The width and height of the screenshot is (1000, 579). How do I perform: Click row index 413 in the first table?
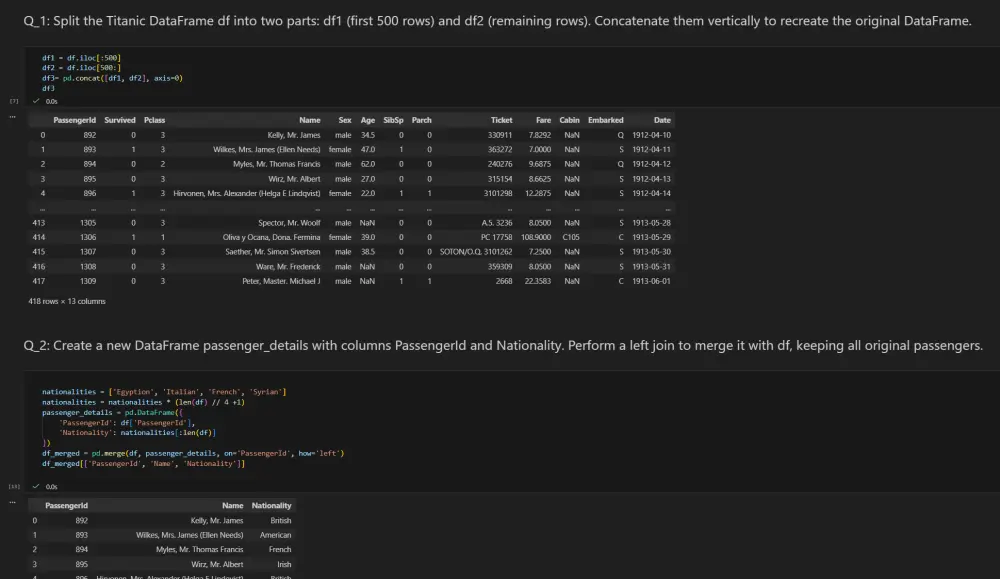click(39, 223)
